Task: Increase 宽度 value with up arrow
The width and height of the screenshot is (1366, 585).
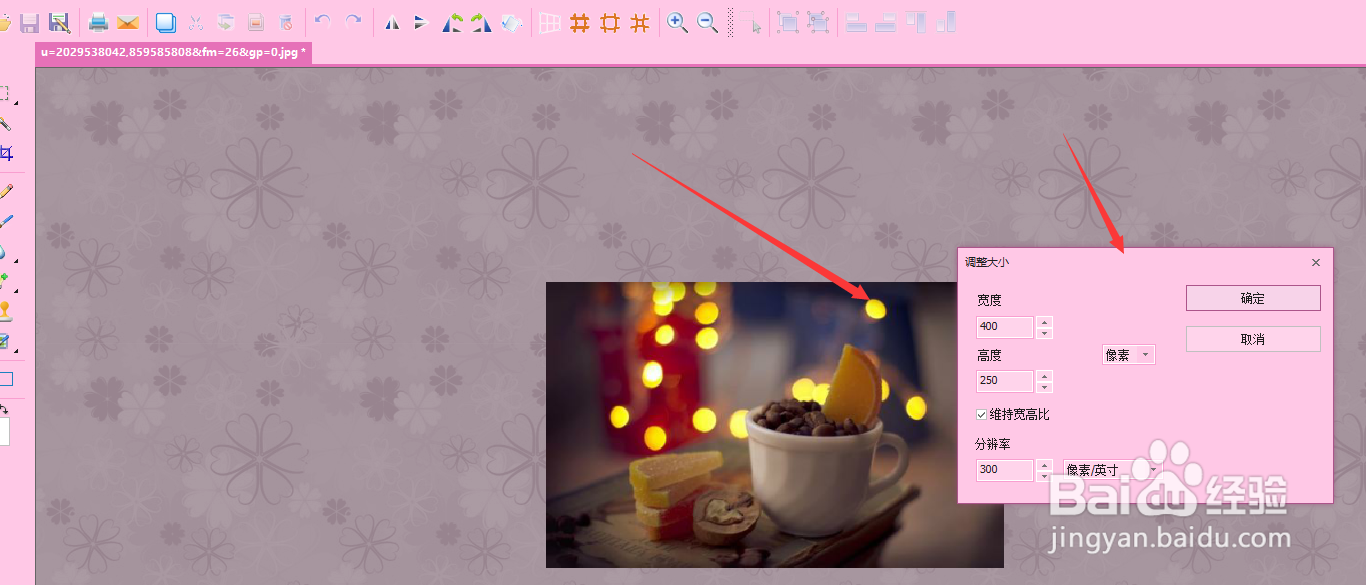Action: pos(1045,322)
